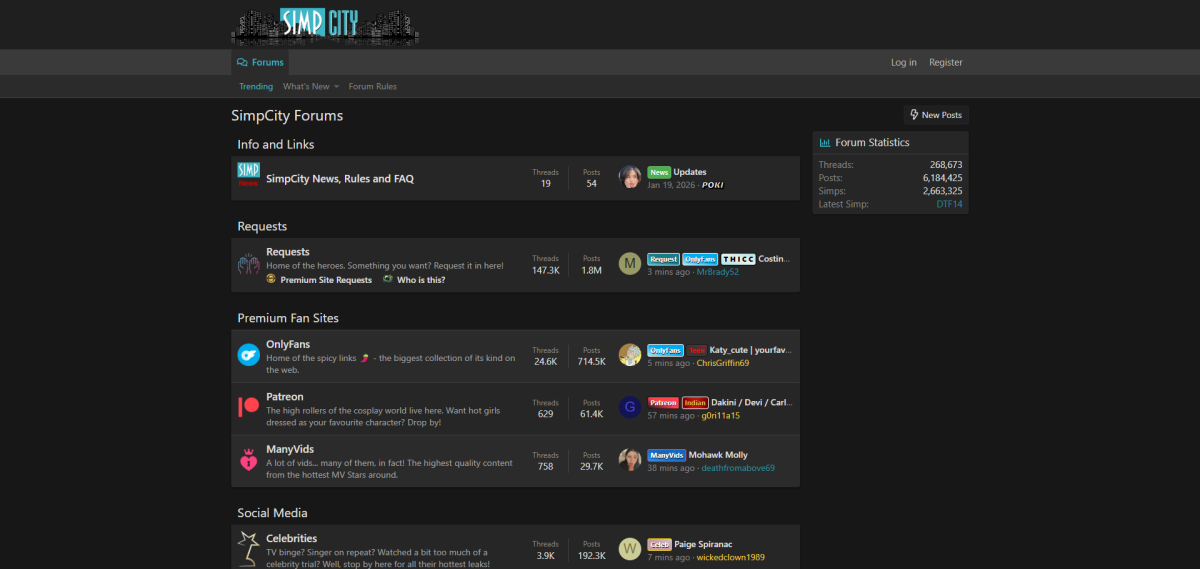Open the Trending navigation item
The width and height of the screenshot is (1200, 569).
tap(256, 87)
